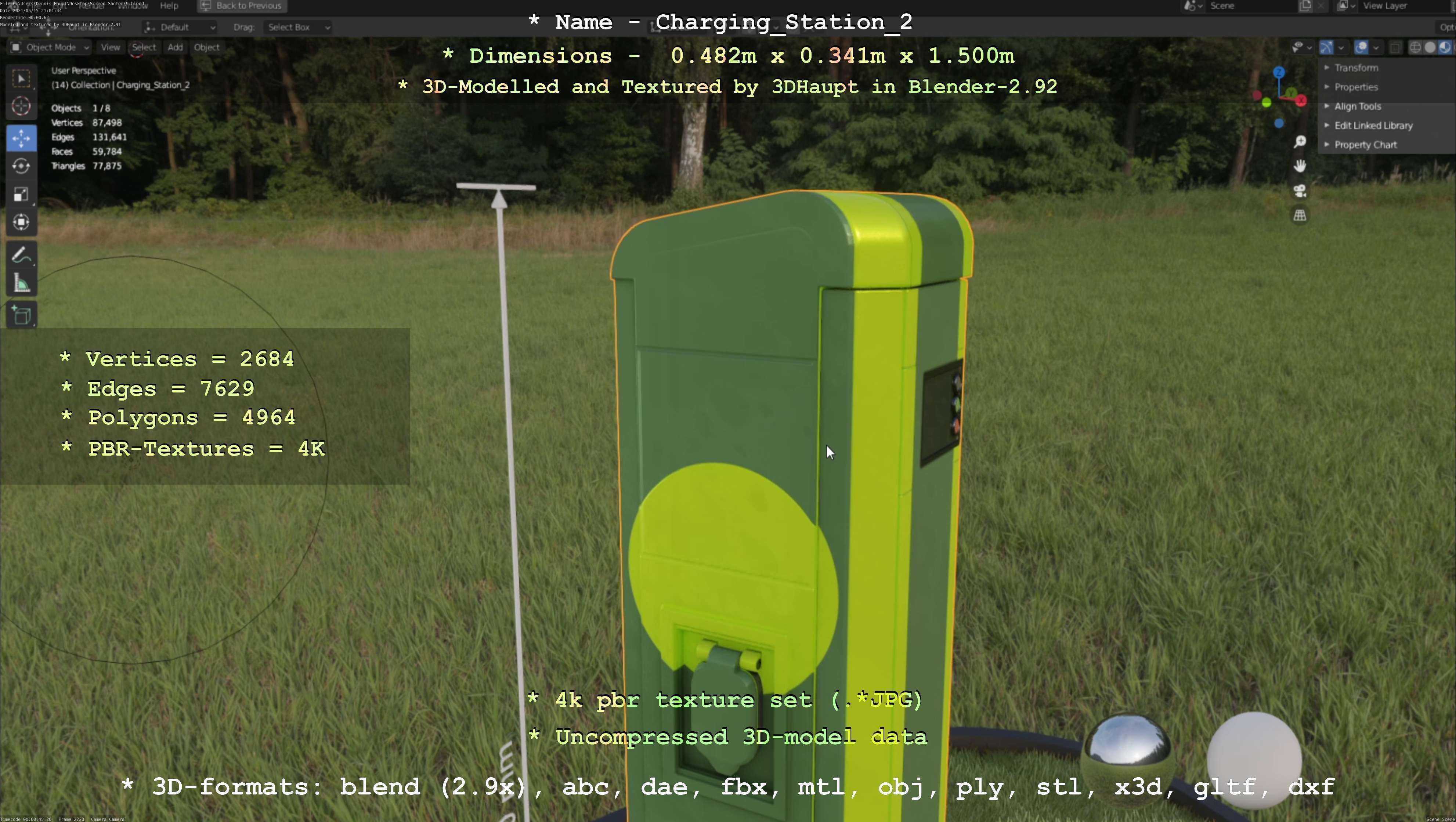
Task: Click the "User Perspective" viewport label
Action: [84, 70]
